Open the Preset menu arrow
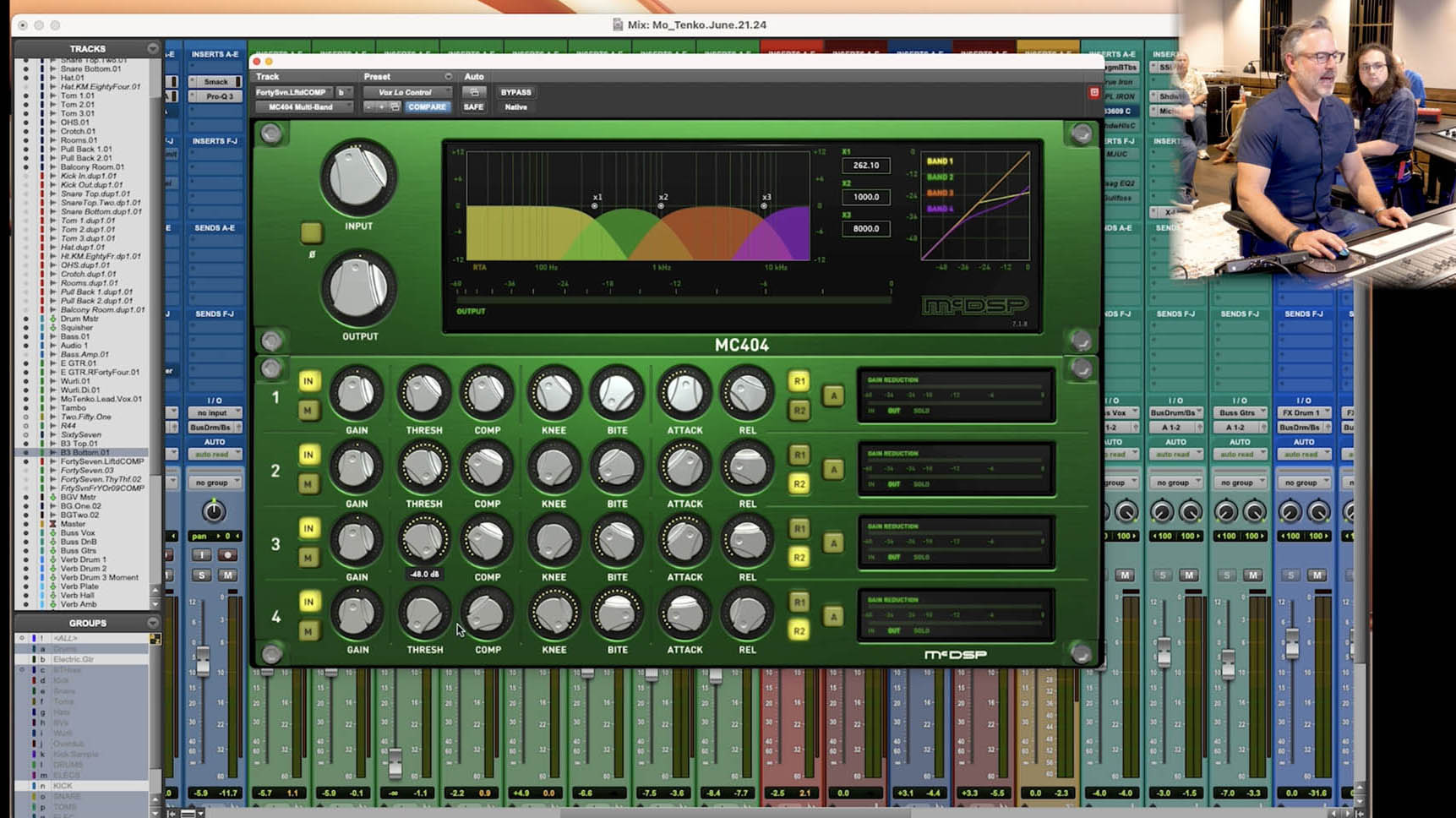Image resolution: width=1456 pixels, height=818 pixels. 448,77
